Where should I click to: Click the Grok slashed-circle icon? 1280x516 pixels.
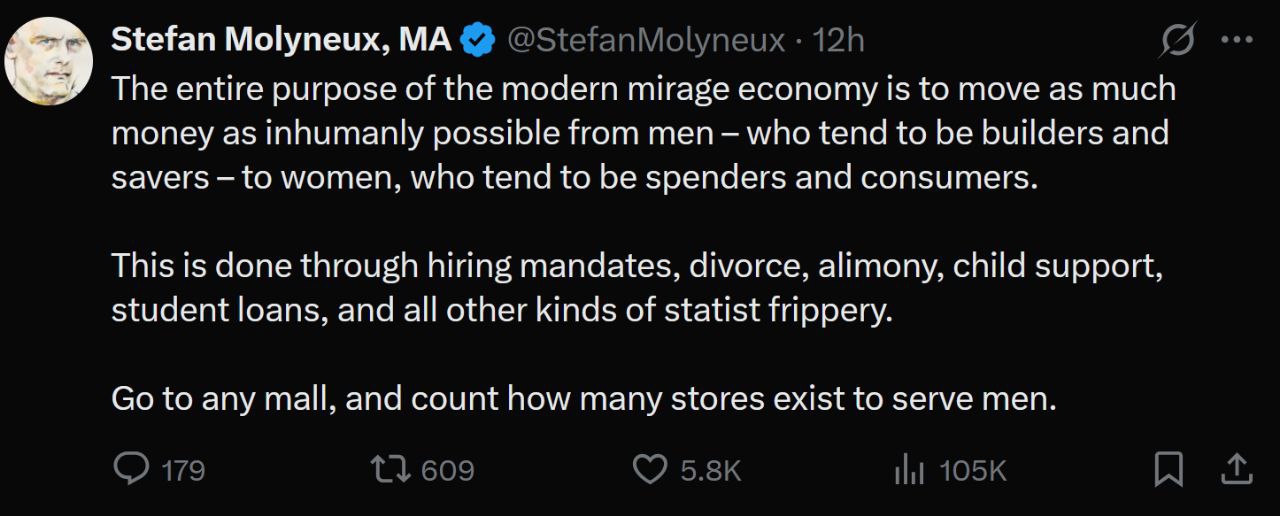[1178, 40]
